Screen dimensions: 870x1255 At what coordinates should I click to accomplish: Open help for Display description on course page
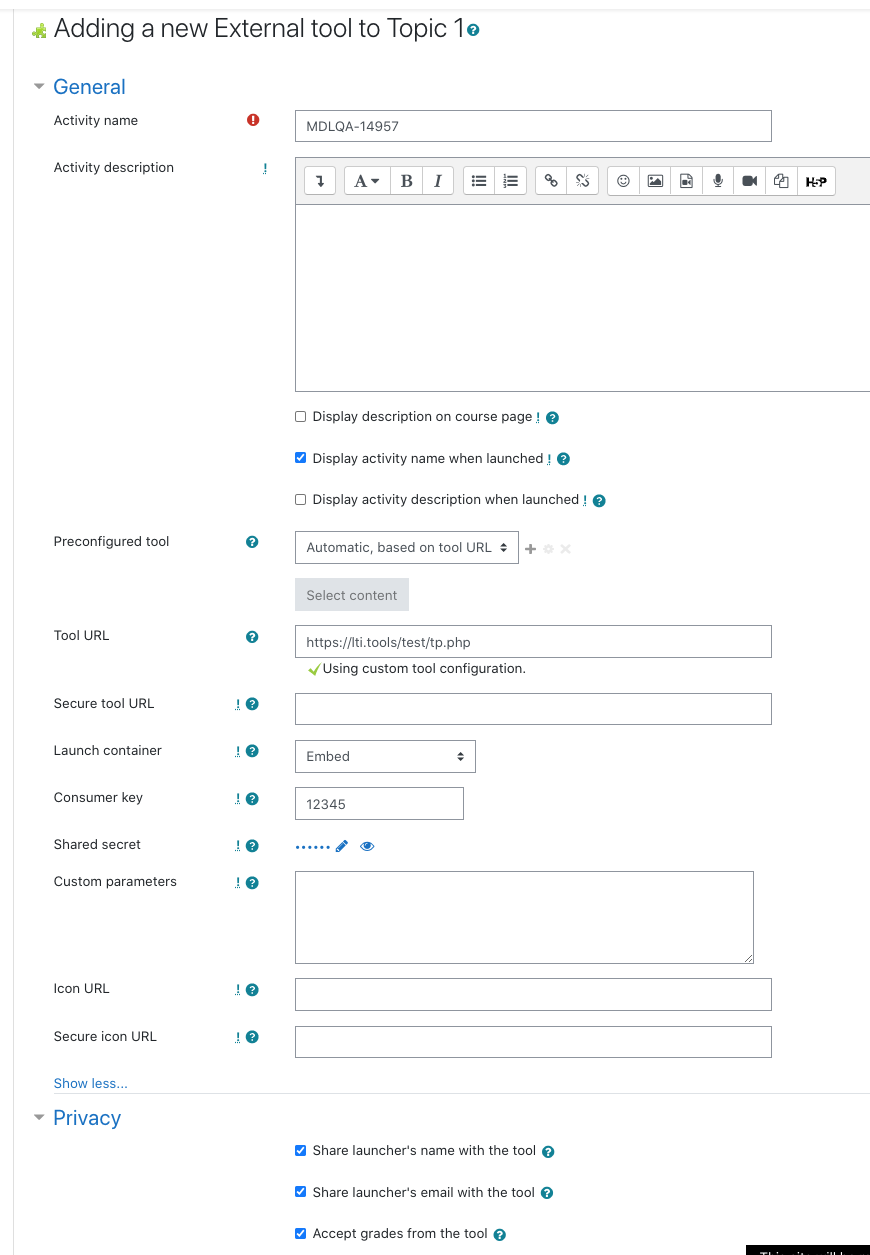click(553, 418)
